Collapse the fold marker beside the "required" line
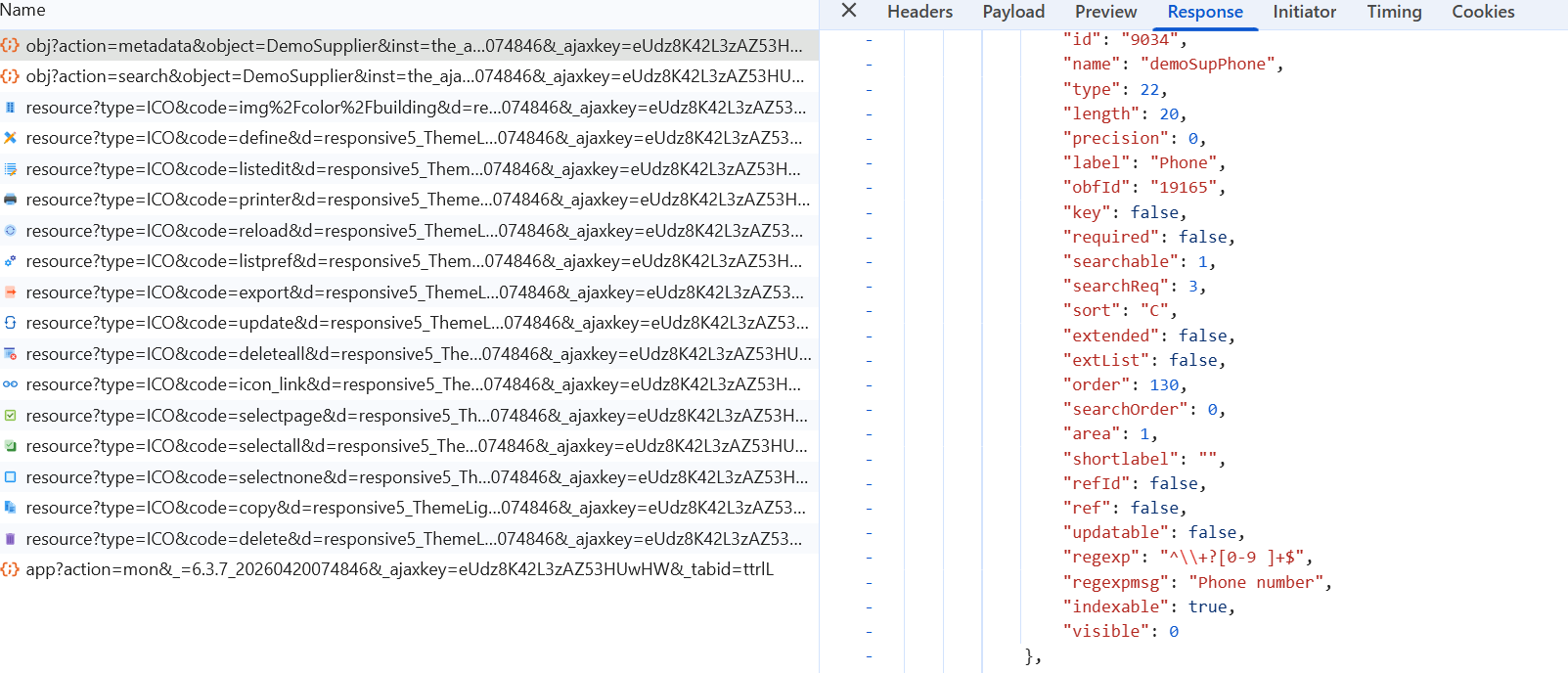Image resolution: width=1568 pixels, height=673 pixels. (x=869, y=237)
